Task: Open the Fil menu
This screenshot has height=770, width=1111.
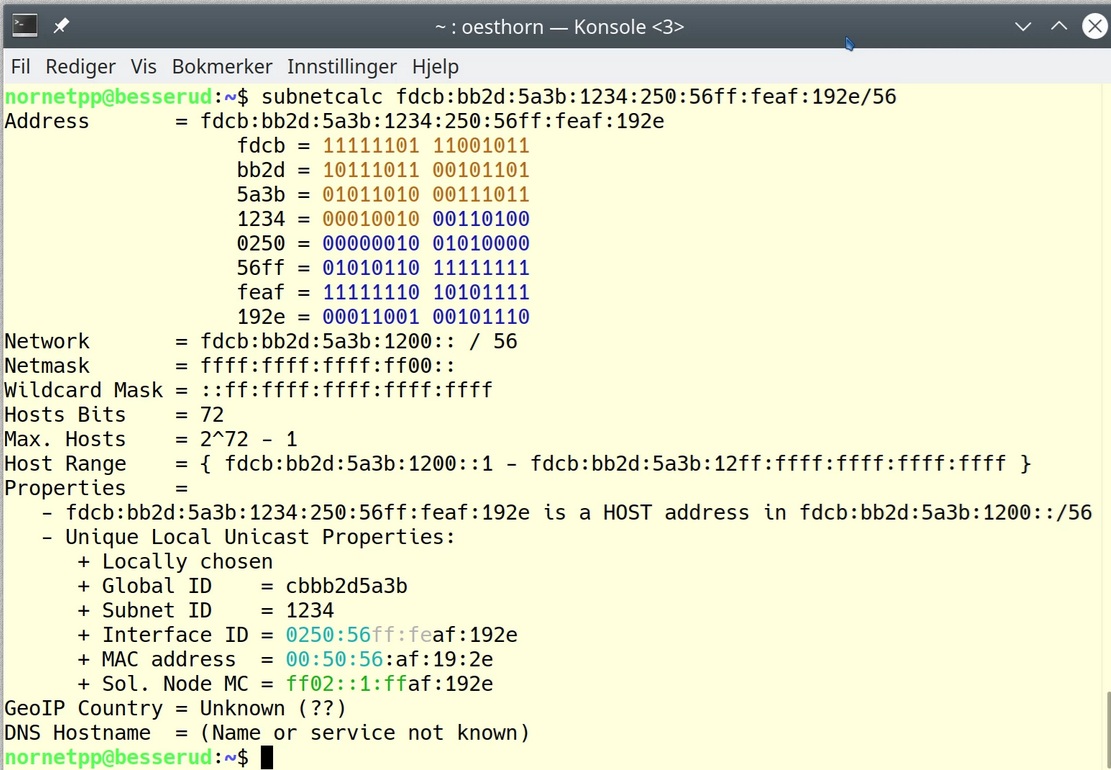Action: tap(21, 67)
